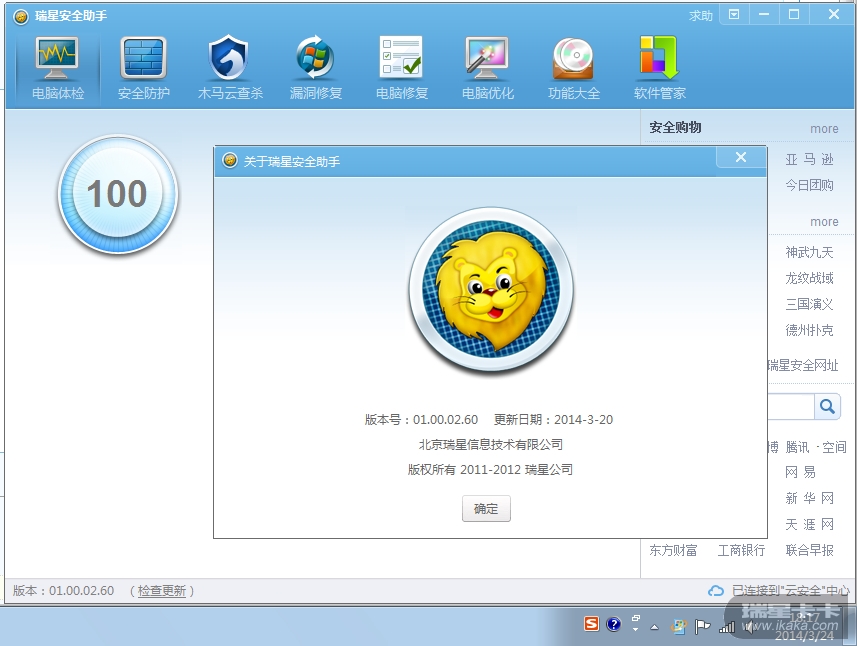Open the 软件管家 software manager
Image resolution: width=857 pixels, height=646 pixels.
660,69
